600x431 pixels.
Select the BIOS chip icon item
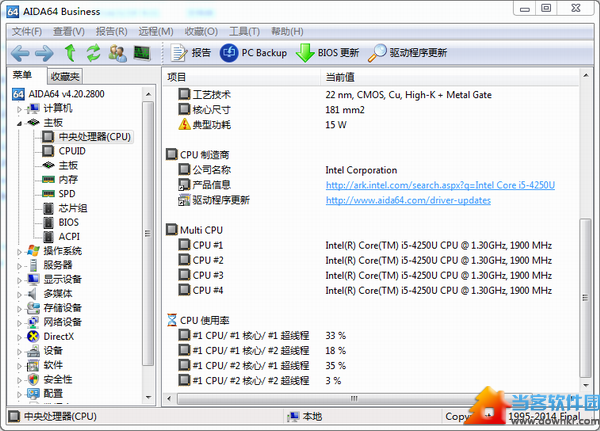pyautogui.click(x=48, y=222)
